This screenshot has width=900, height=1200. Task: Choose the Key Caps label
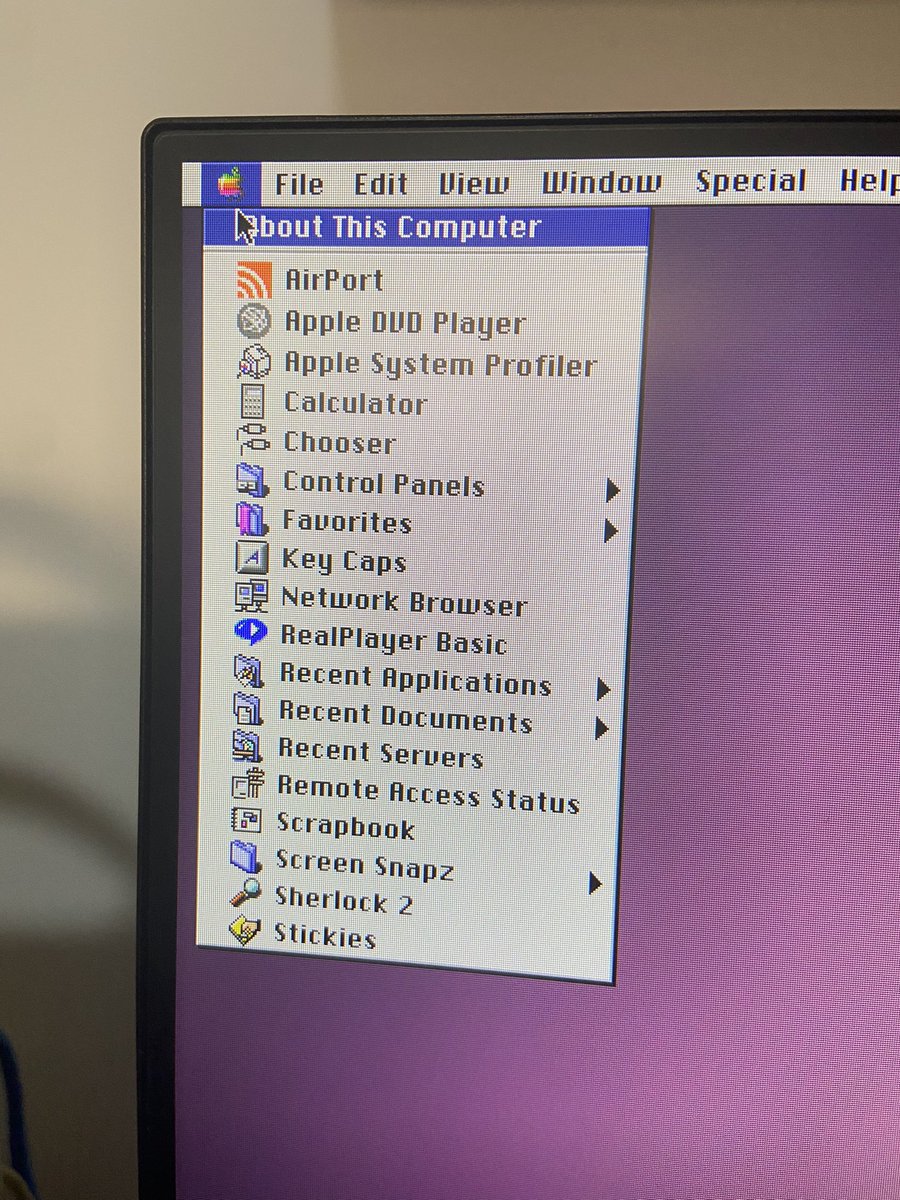tap(344, 562)
